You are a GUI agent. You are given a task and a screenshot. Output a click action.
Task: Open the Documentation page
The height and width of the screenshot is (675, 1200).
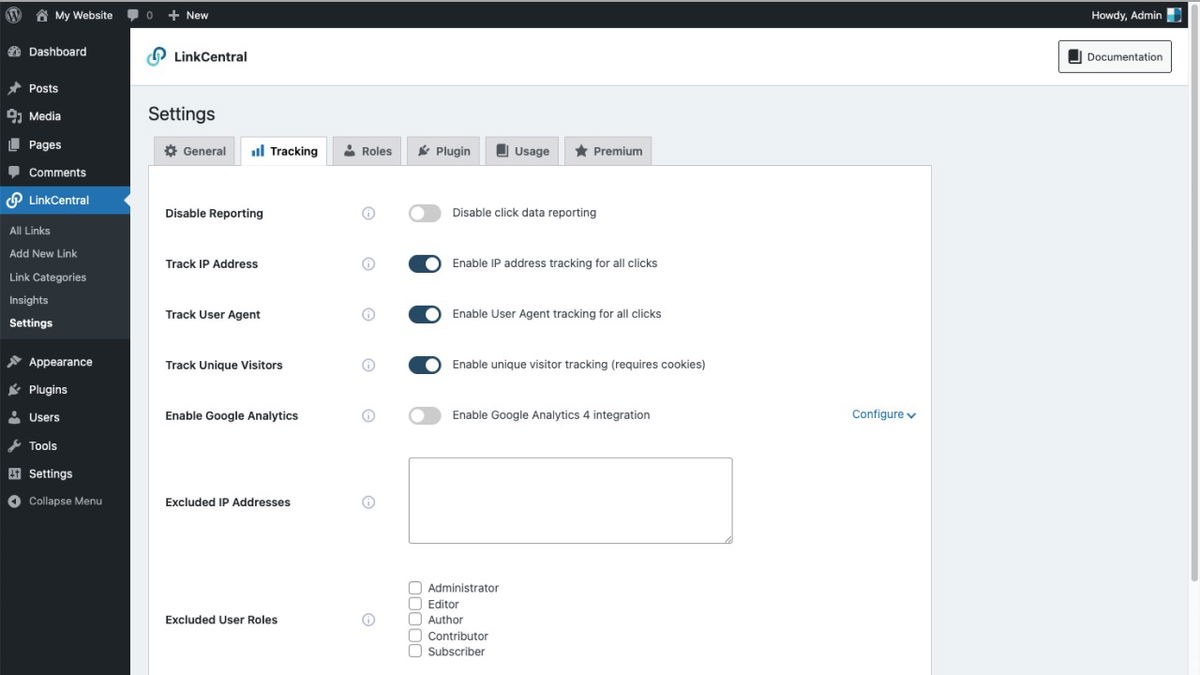[1114, 56]
